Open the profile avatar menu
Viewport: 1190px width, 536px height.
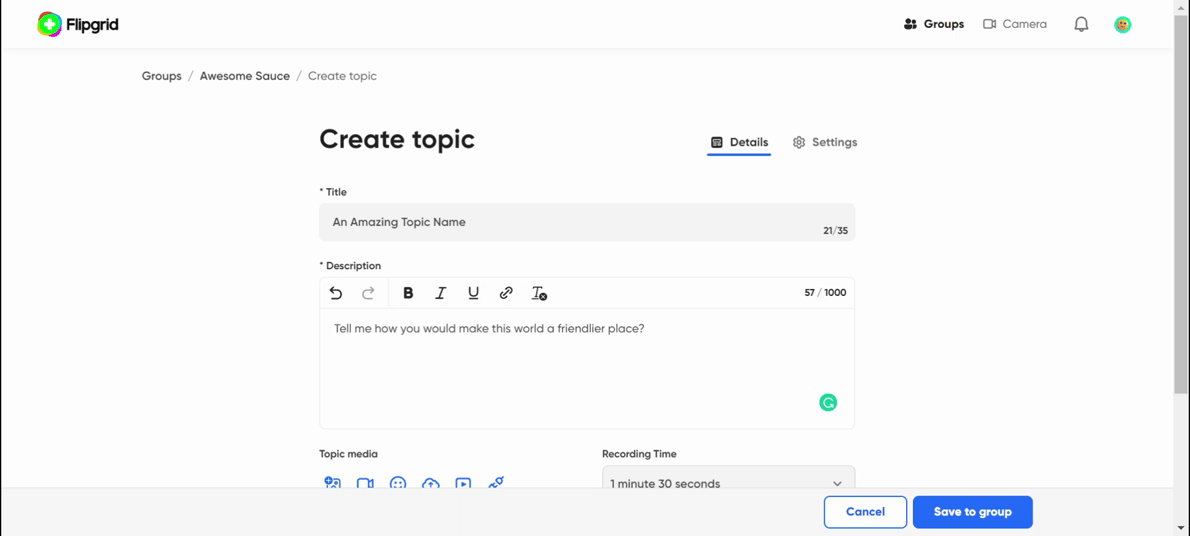pyautogui.click(x=1122, y=24)
